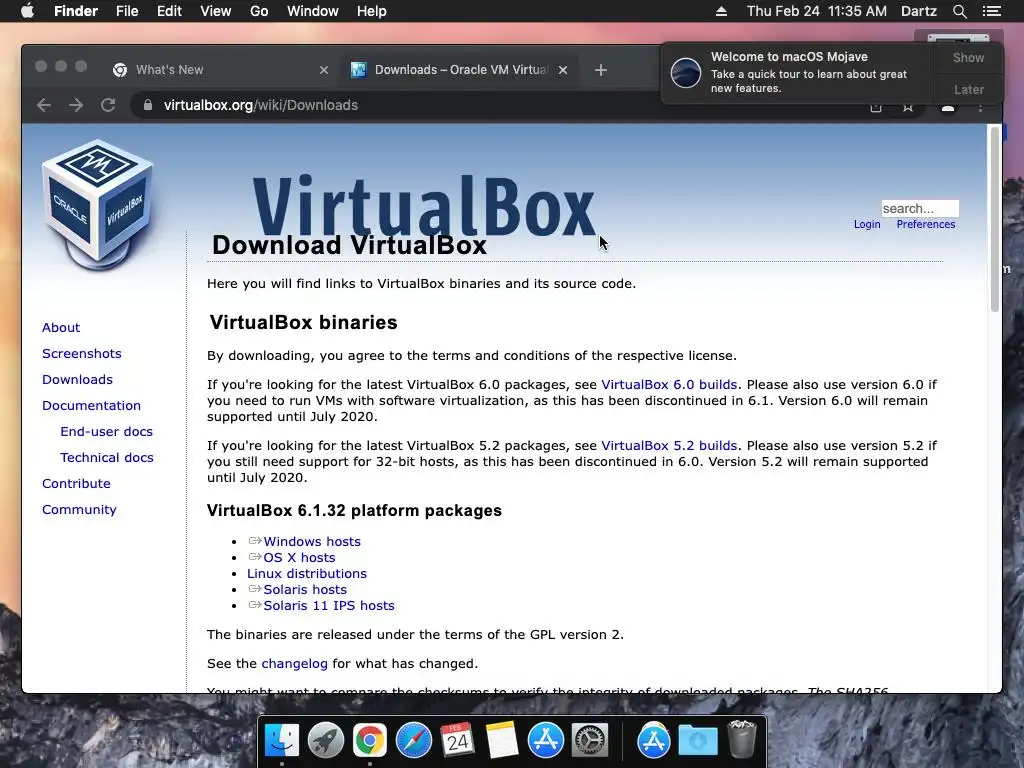Viewport: 1024px width, 768px height.
Task: Click the macOS Mojave notification icon
Action: coord(686,72)
